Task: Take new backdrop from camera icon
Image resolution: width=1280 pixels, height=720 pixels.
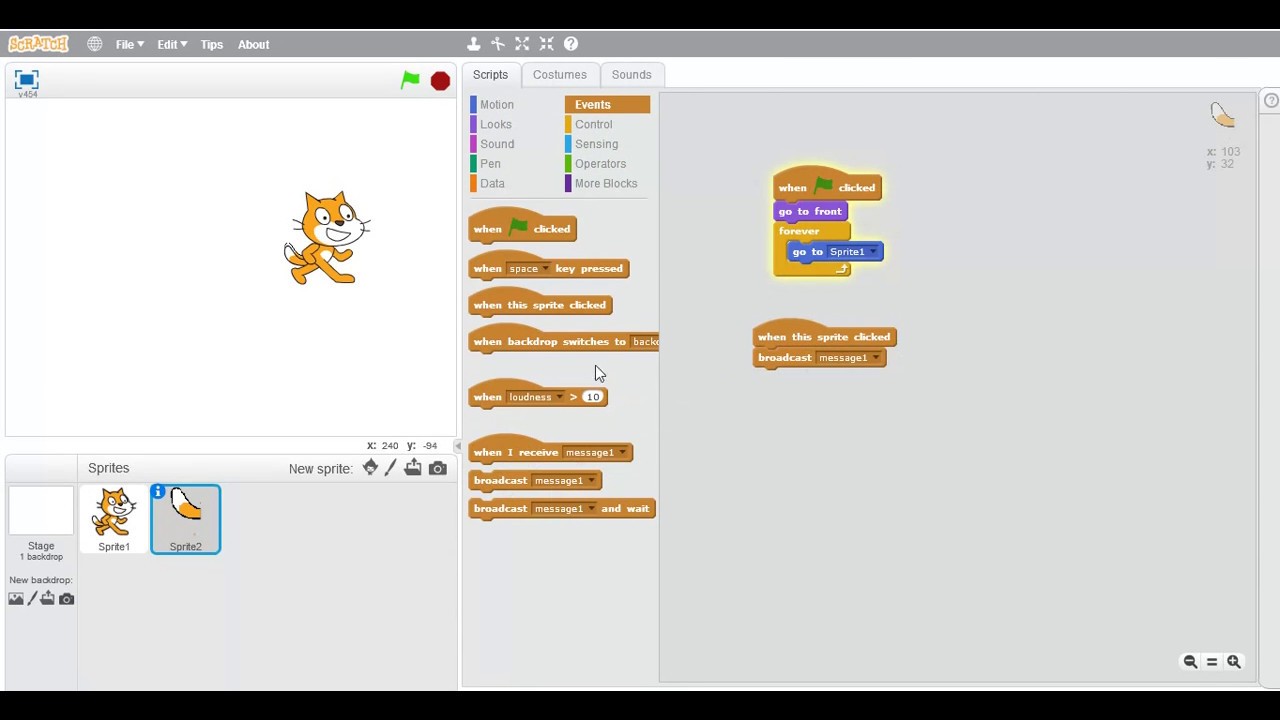Action: click(66, 598)
